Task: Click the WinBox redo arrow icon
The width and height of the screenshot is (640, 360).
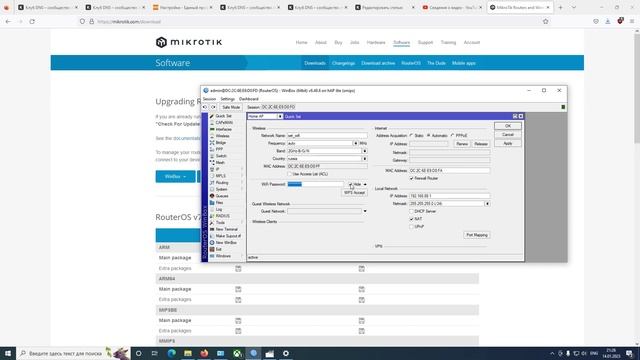Action: tap(213, 107)
